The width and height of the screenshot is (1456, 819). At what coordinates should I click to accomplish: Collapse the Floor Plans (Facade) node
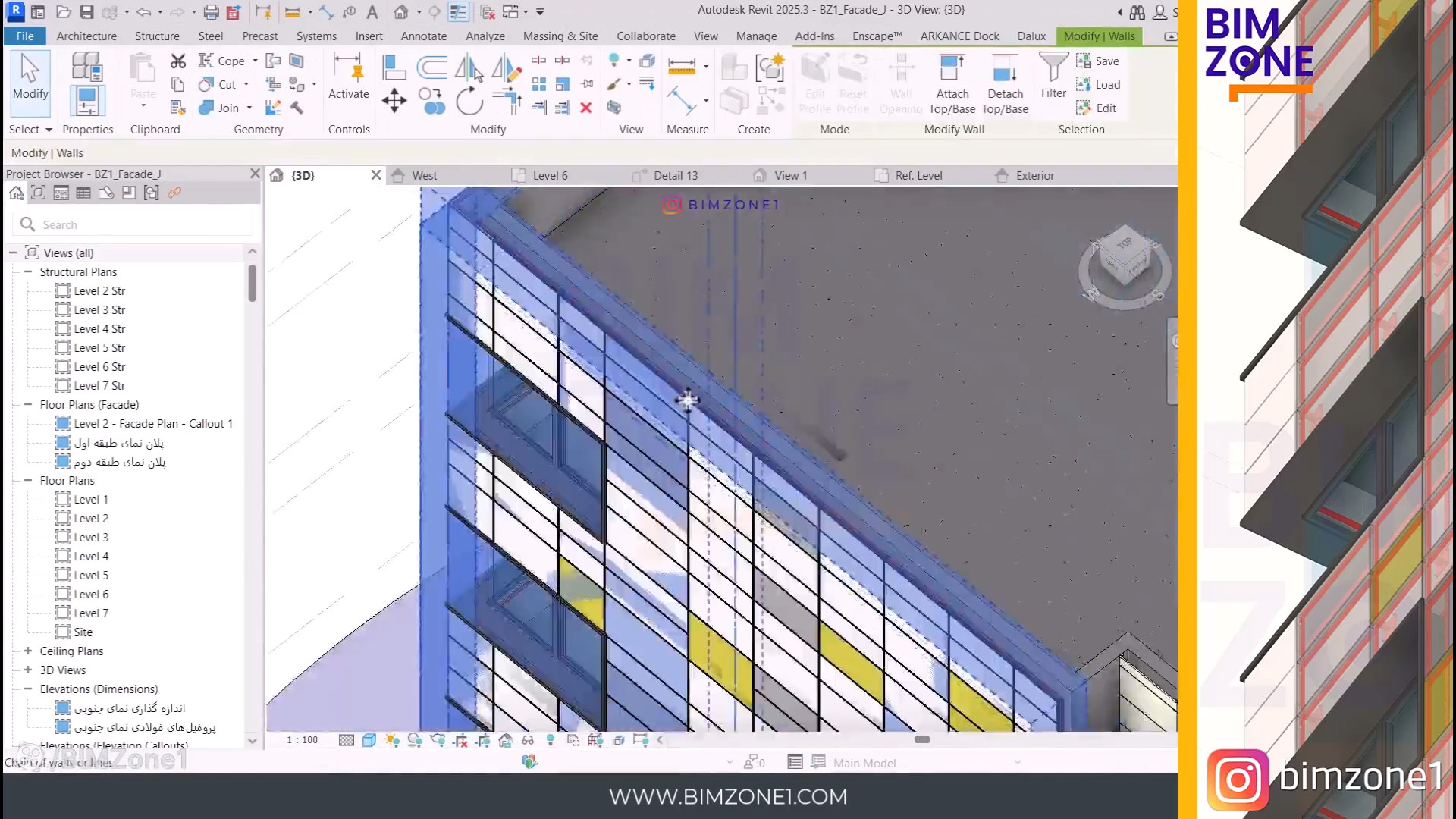(28, 404)
